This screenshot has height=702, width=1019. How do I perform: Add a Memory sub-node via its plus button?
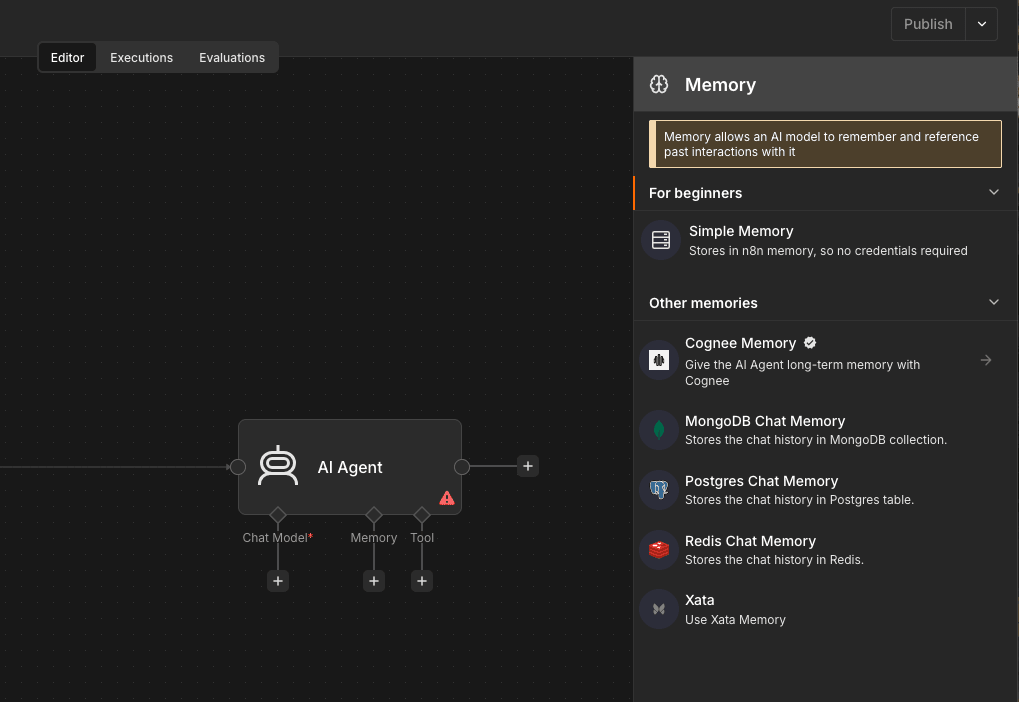point(374,581)
